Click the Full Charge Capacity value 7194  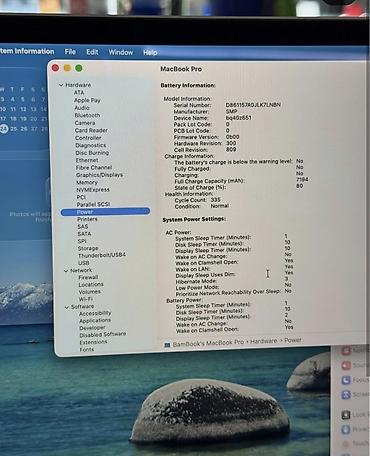point(302,180)
